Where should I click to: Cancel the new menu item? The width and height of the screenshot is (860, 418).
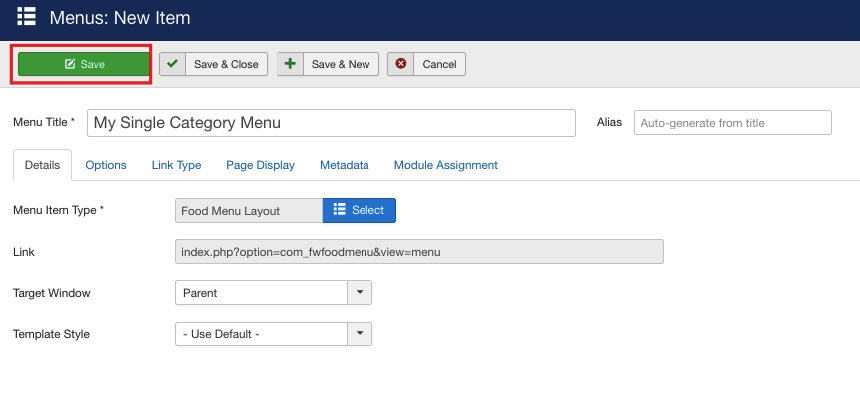tap(426, 64)
